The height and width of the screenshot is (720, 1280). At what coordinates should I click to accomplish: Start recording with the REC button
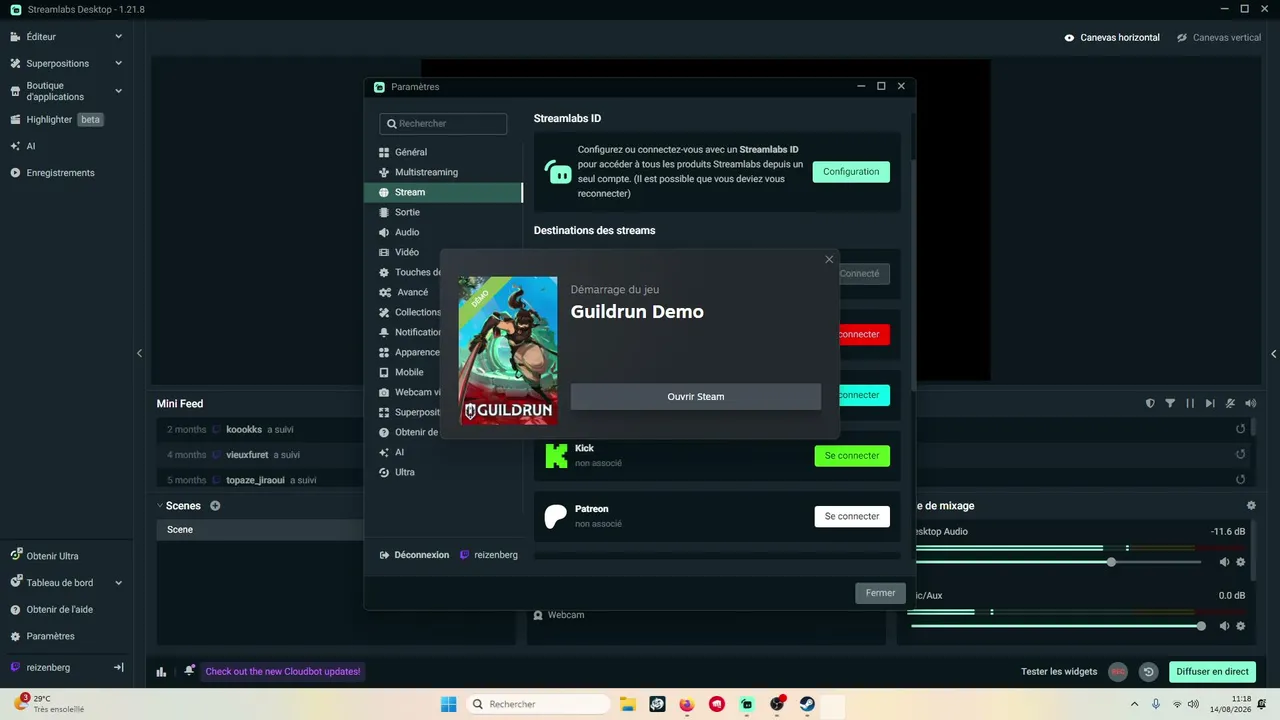point(1118,672)
